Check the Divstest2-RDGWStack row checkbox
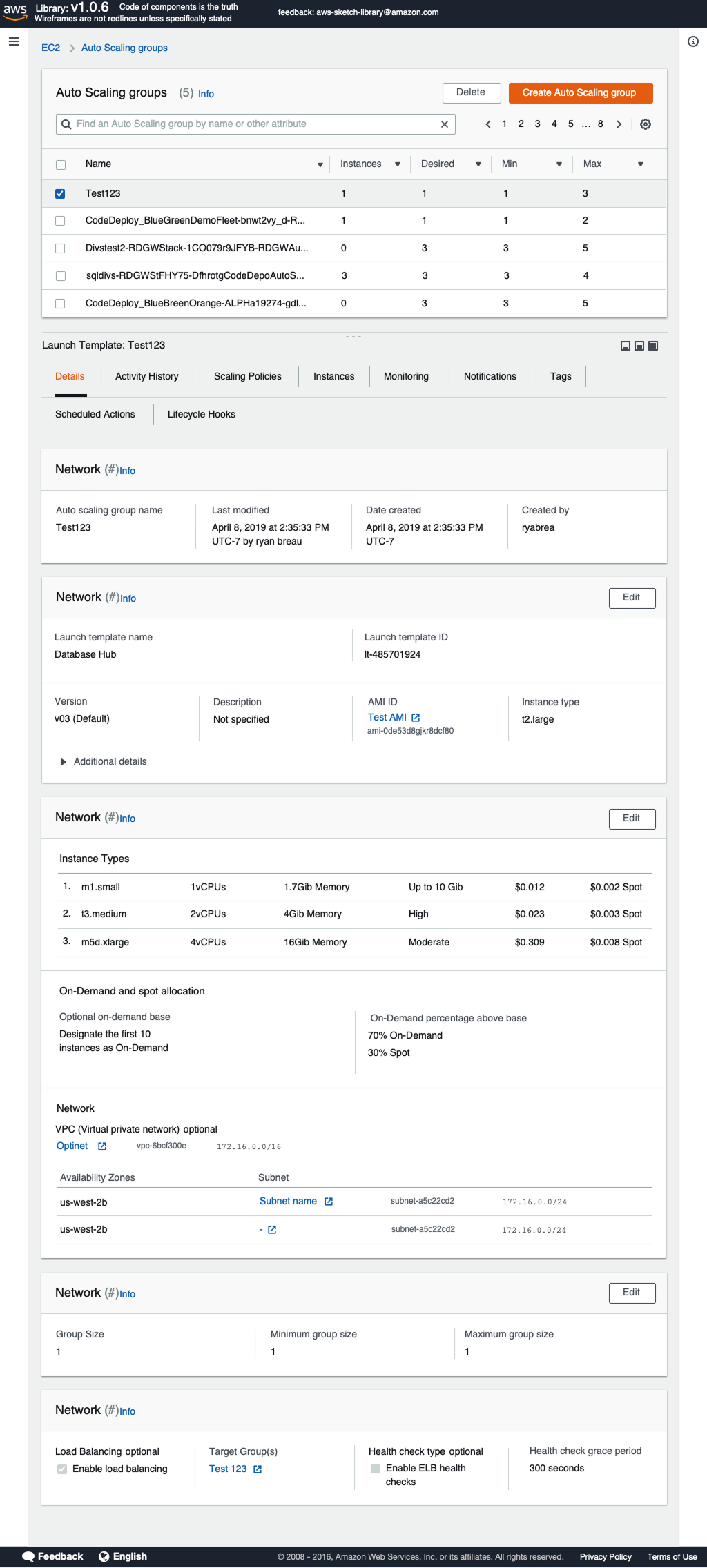Image resolution: width=707 pixels, height=1568 pixels. (60, 248)
